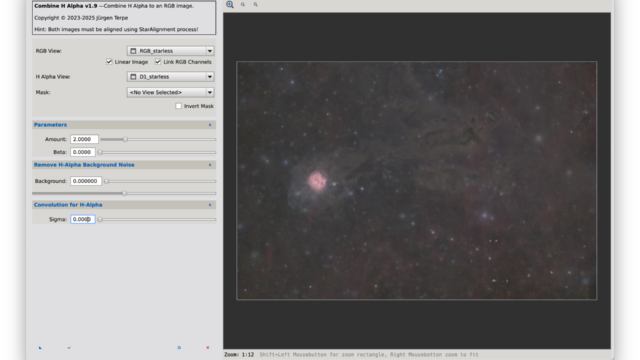Collapse the Parameters section header
Image resolution: width=640 pixels, height=360 pixels.
(x=124, y=125)
